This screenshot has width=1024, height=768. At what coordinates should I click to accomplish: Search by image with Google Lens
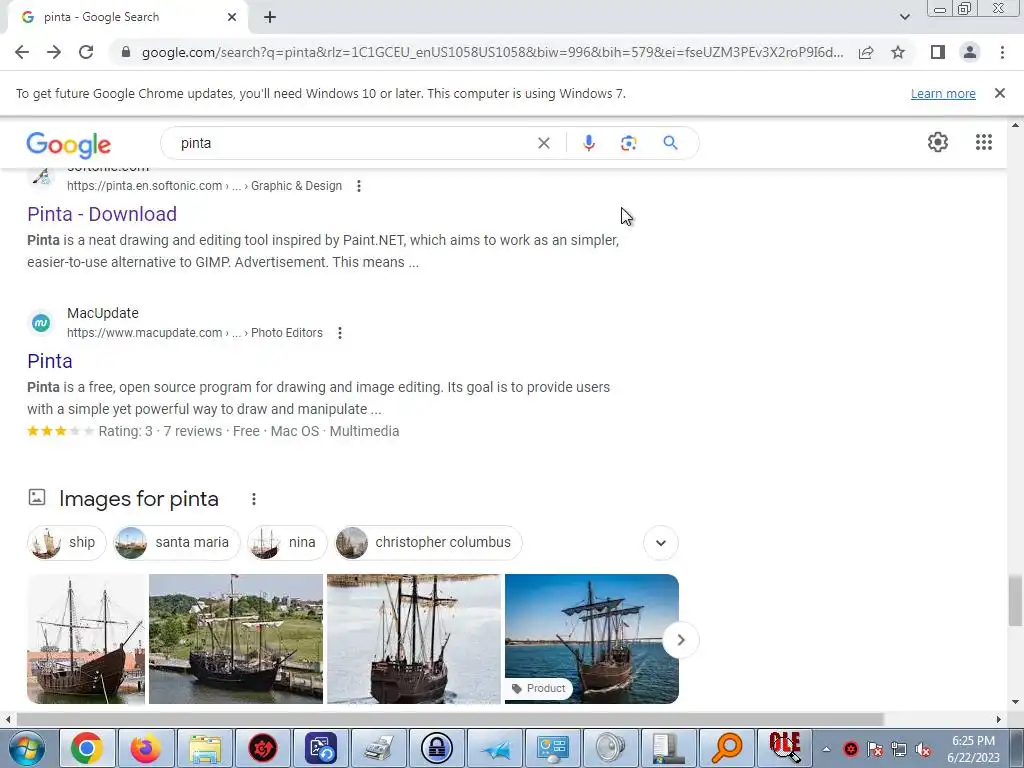(x=628, y=143)
